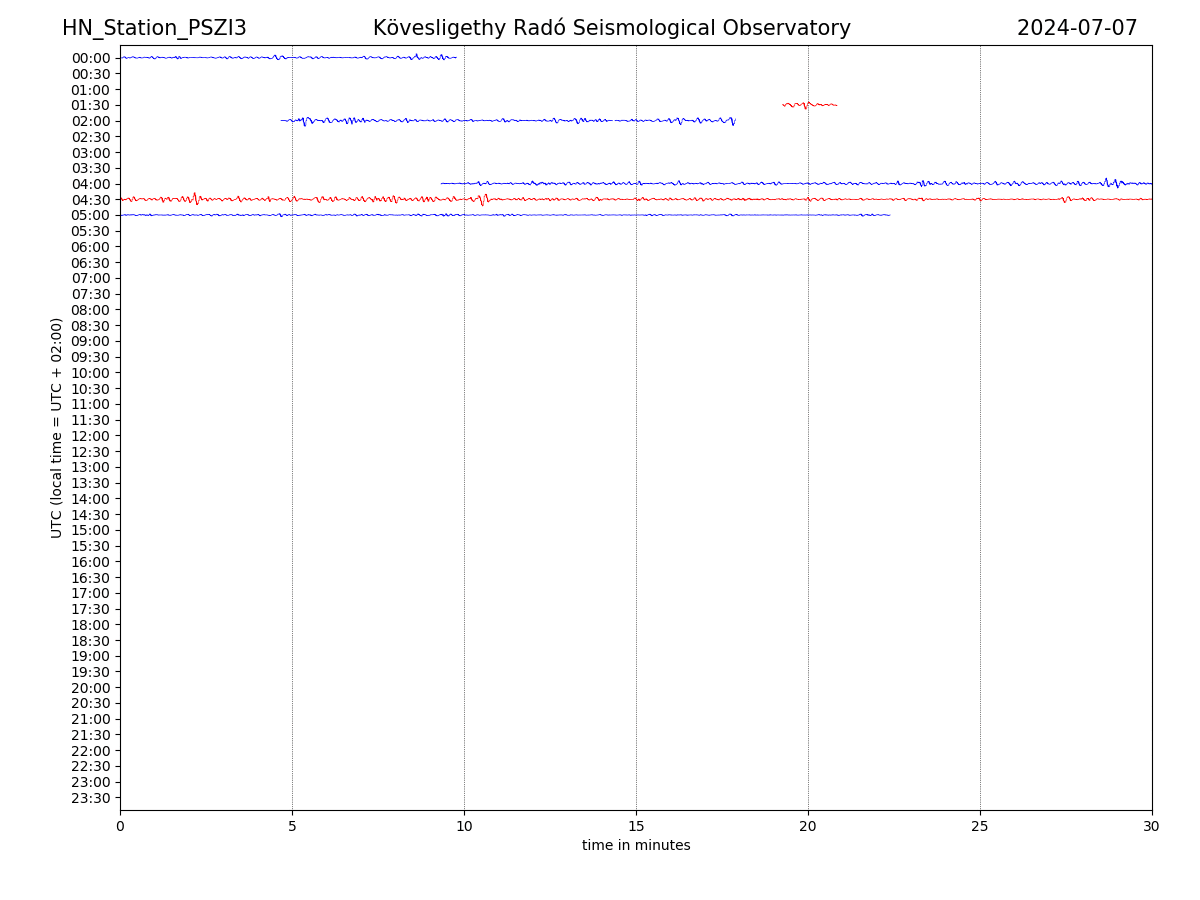This screenshot has height=900, width=1200.
Task: Select the 23:30 tick label
Action: click(90, 798)
